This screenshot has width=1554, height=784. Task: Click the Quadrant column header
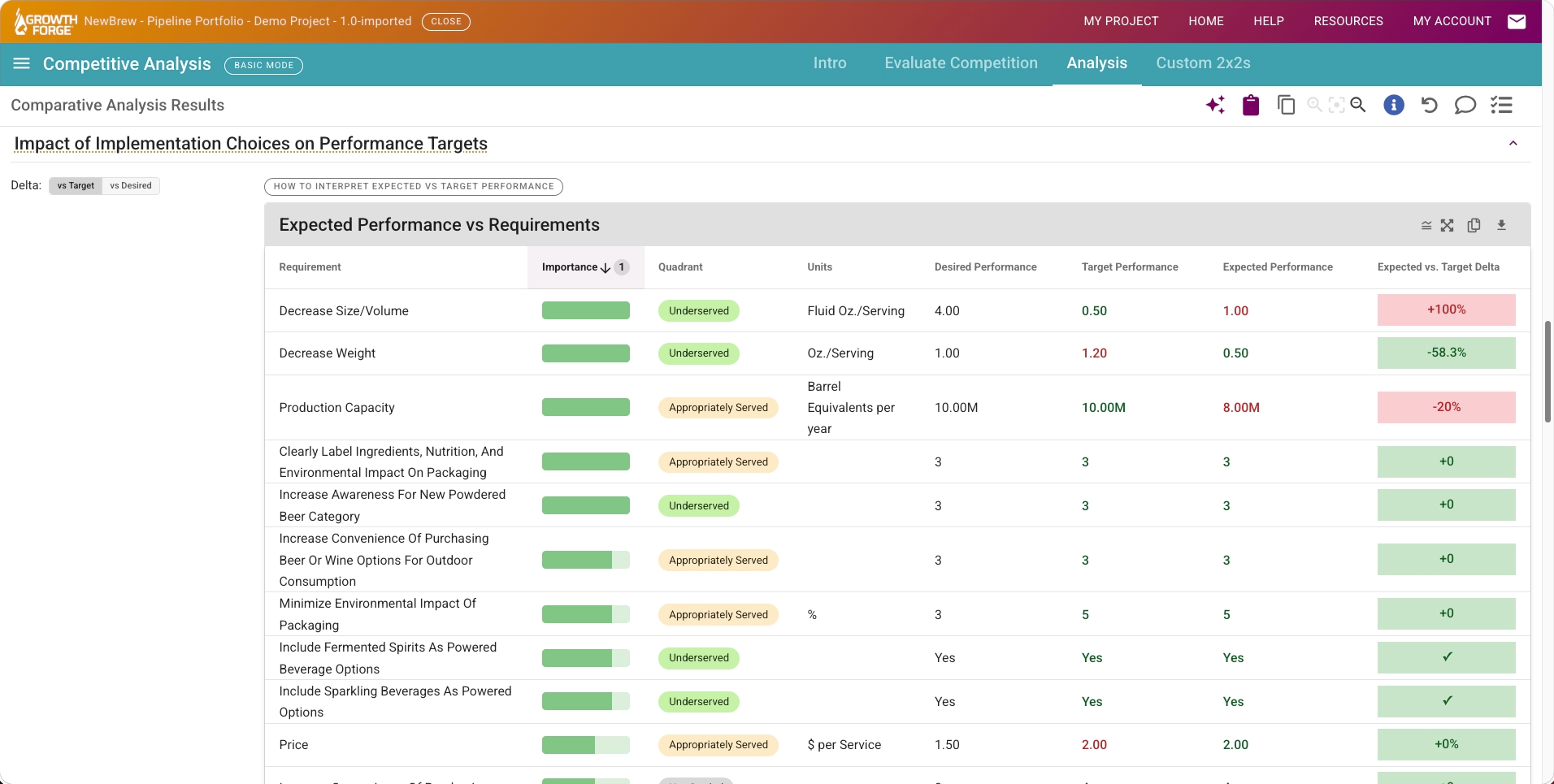pos(680,267)
